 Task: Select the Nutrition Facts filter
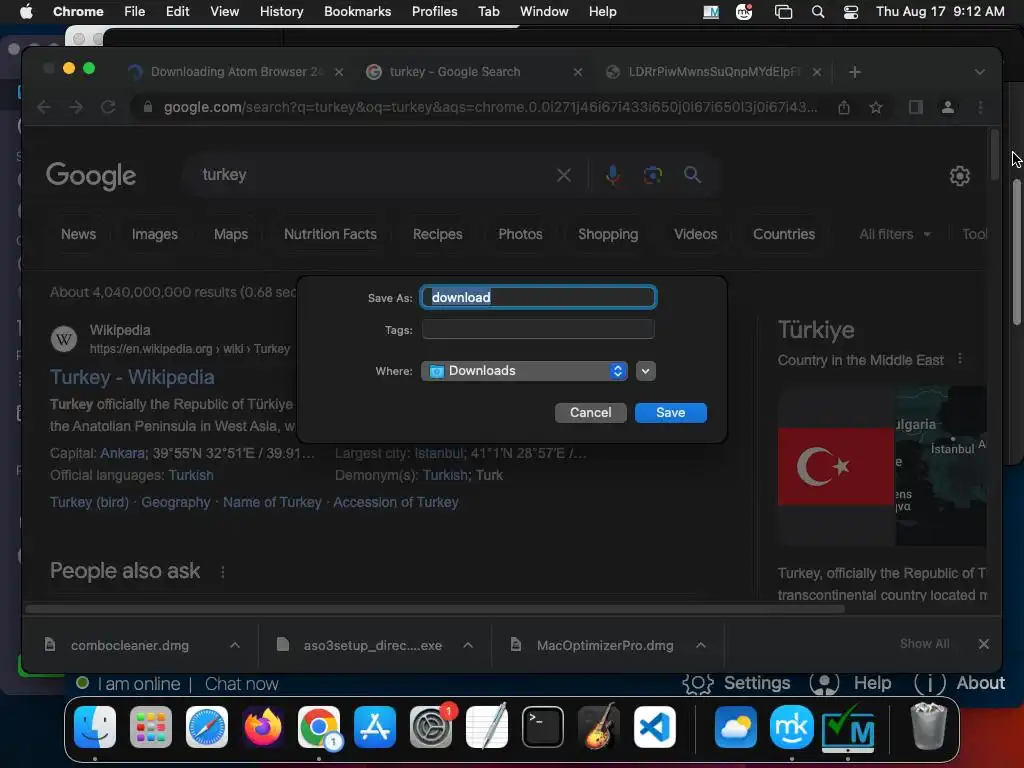coord(330,234)
